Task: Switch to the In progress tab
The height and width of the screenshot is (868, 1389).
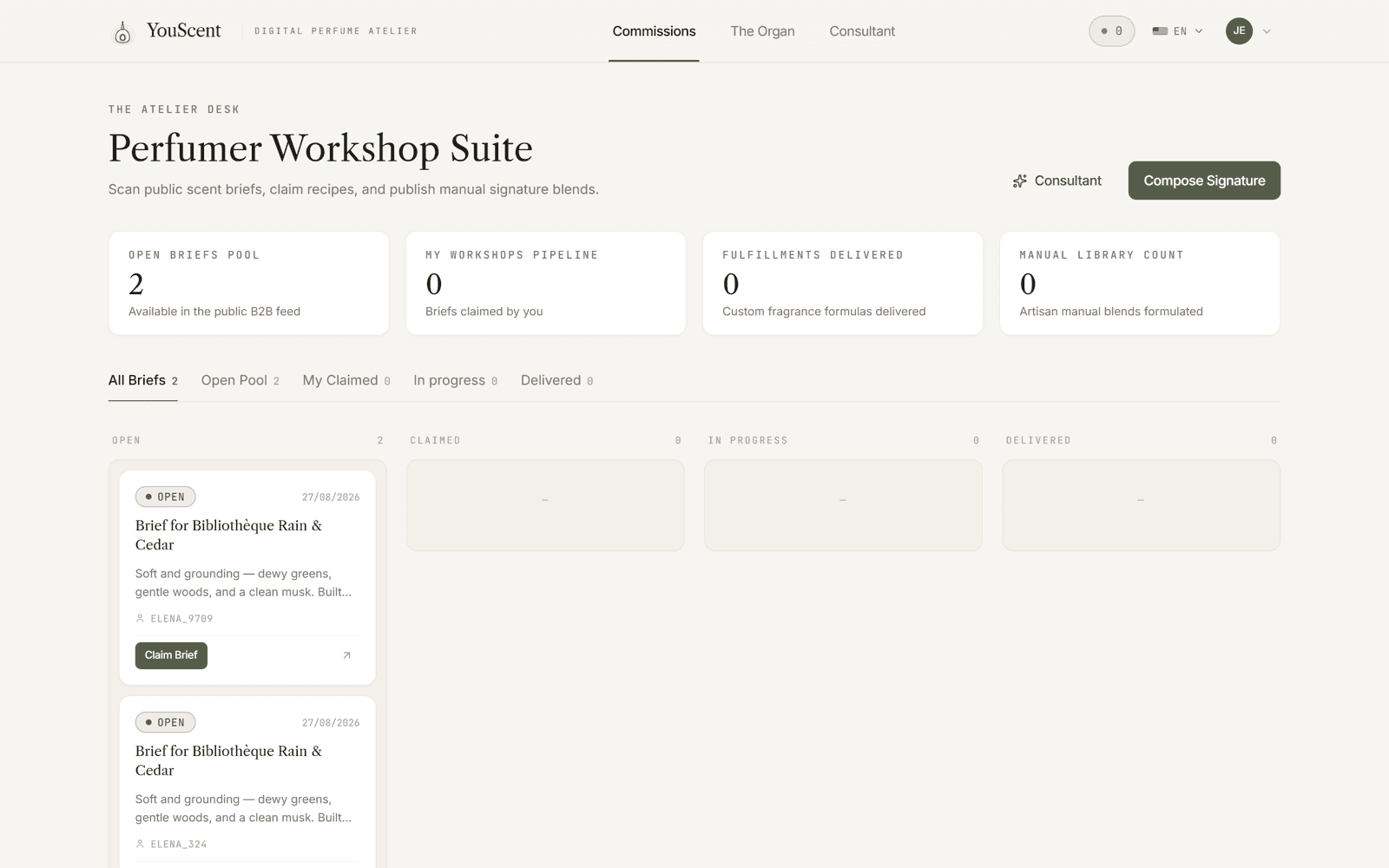Action: [x=456, y=380]
